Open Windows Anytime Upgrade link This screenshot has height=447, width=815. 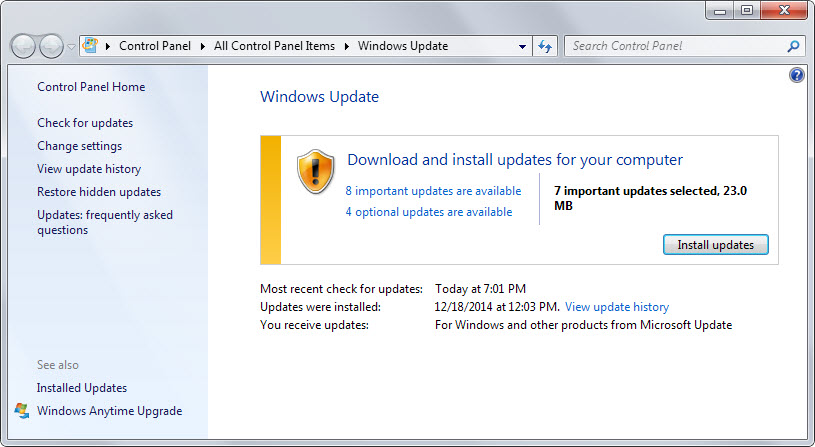(x=109, y=411)
